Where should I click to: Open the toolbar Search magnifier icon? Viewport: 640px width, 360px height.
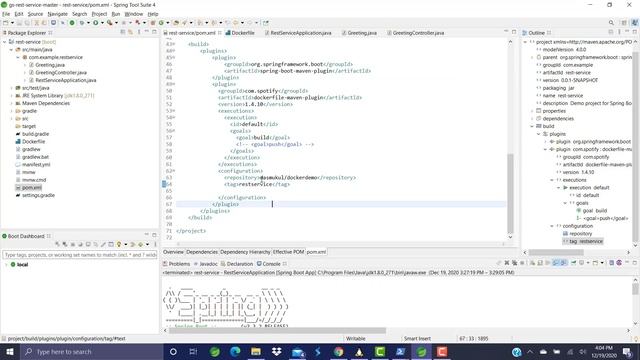pos(611,23)
